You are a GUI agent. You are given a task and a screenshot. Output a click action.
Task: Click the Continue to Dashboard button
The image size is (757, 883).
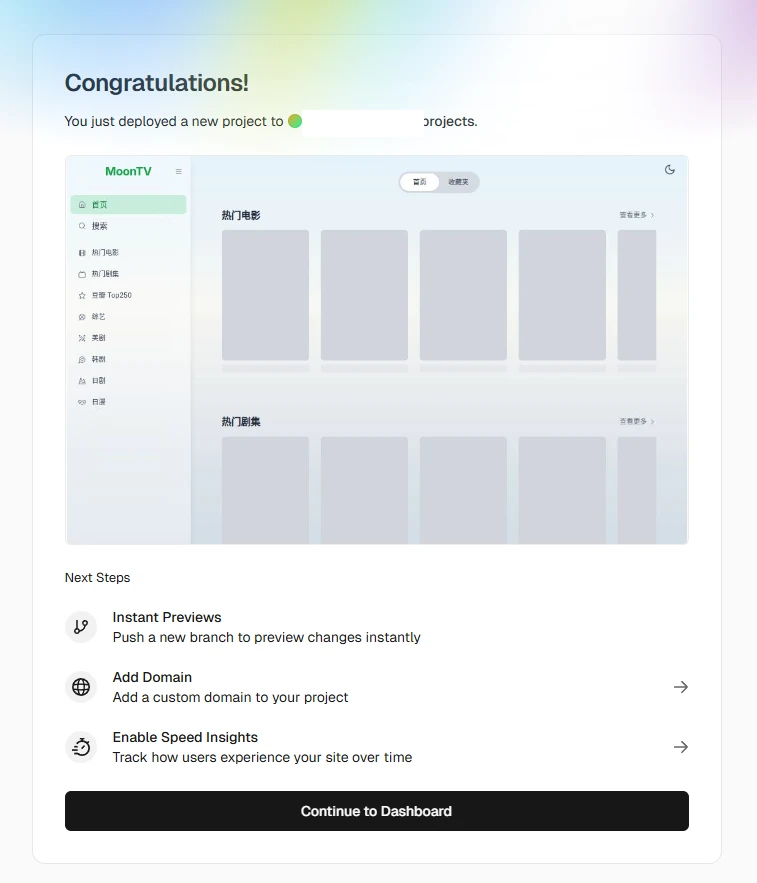tap(376, 811)
